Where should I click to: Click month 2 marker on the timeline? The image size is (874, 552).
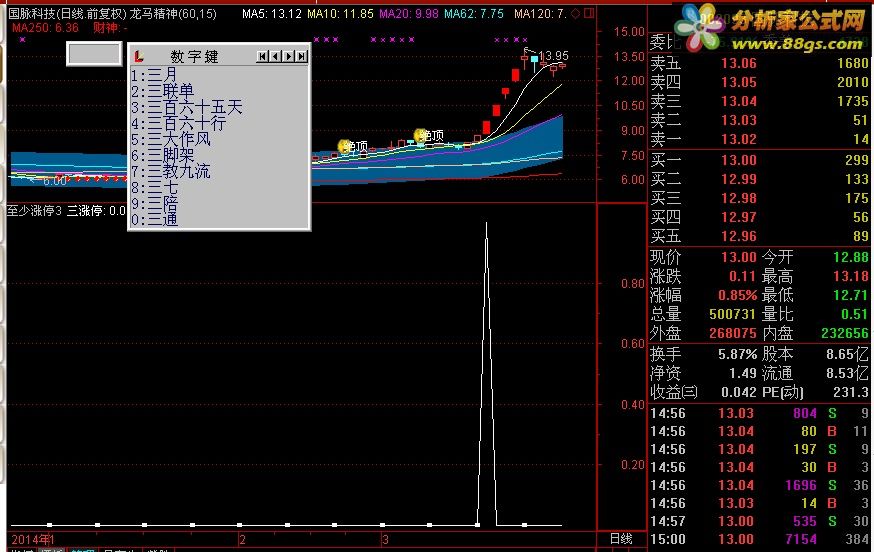242,540
